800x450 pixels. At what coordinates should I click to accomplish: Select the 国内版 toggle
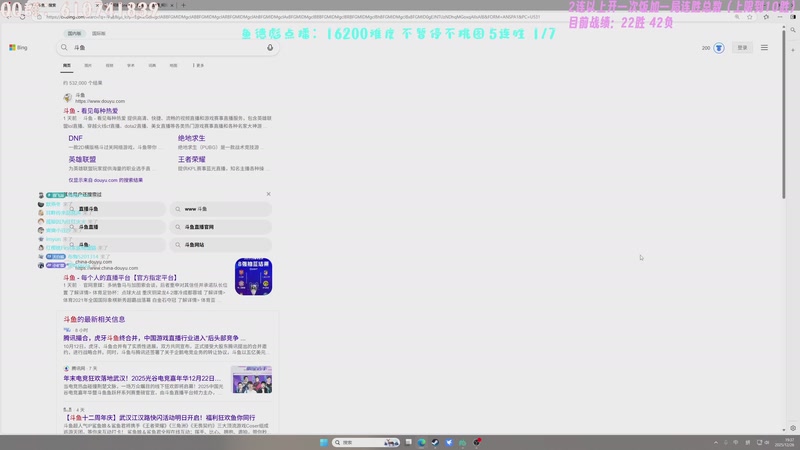click(74, 33)
